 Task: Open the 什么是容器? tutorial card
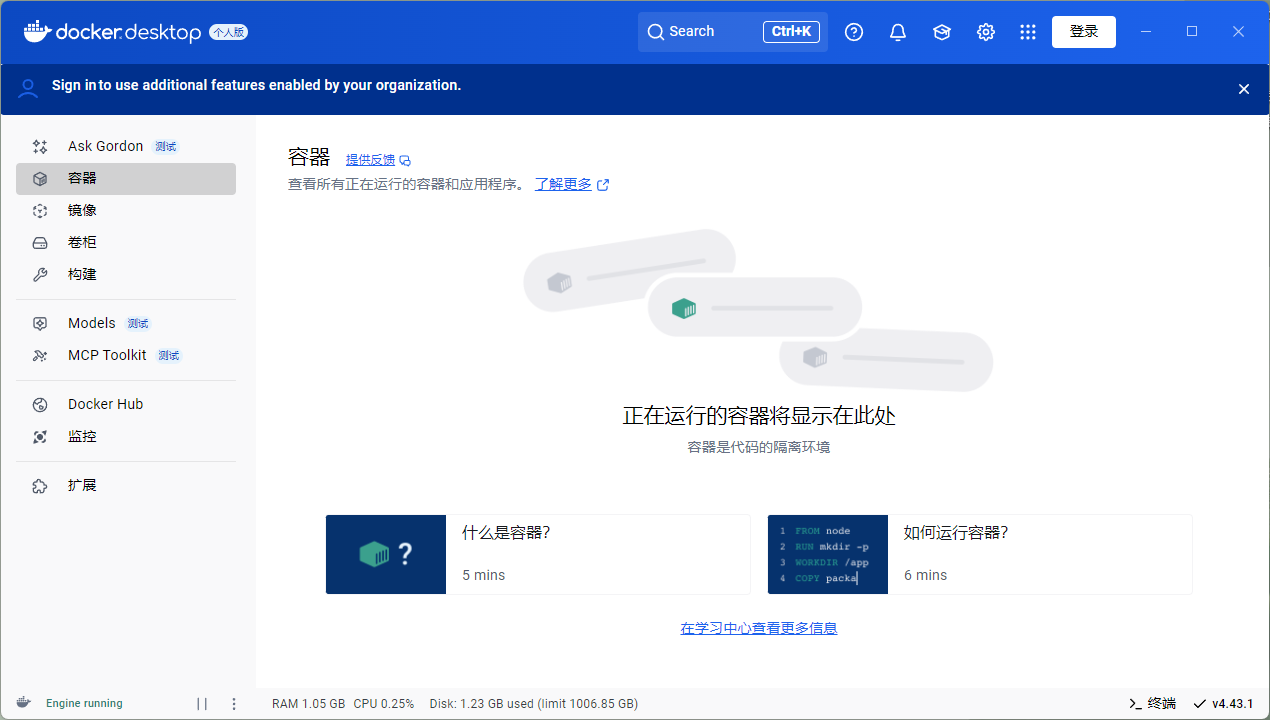coord(538,554)
